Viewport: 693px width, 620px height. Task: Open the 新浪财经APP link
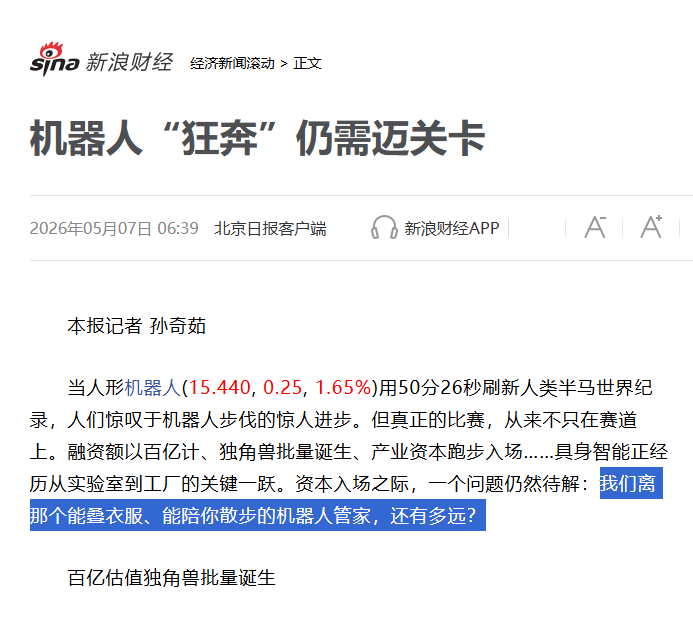click(452, 228)
